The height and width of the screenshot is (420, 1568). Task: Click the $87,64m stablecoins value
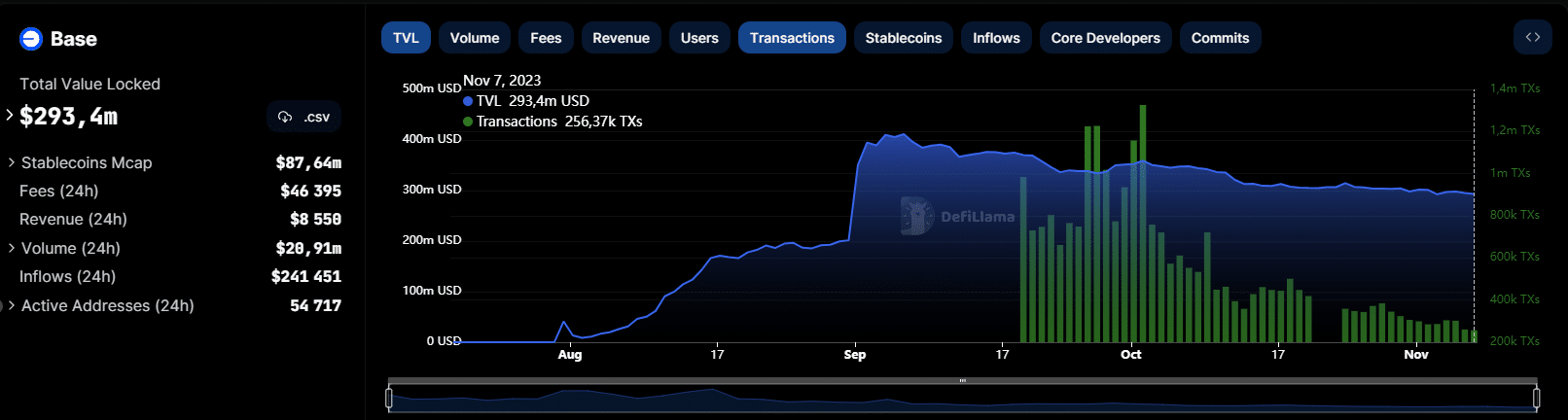pos(309,162)
